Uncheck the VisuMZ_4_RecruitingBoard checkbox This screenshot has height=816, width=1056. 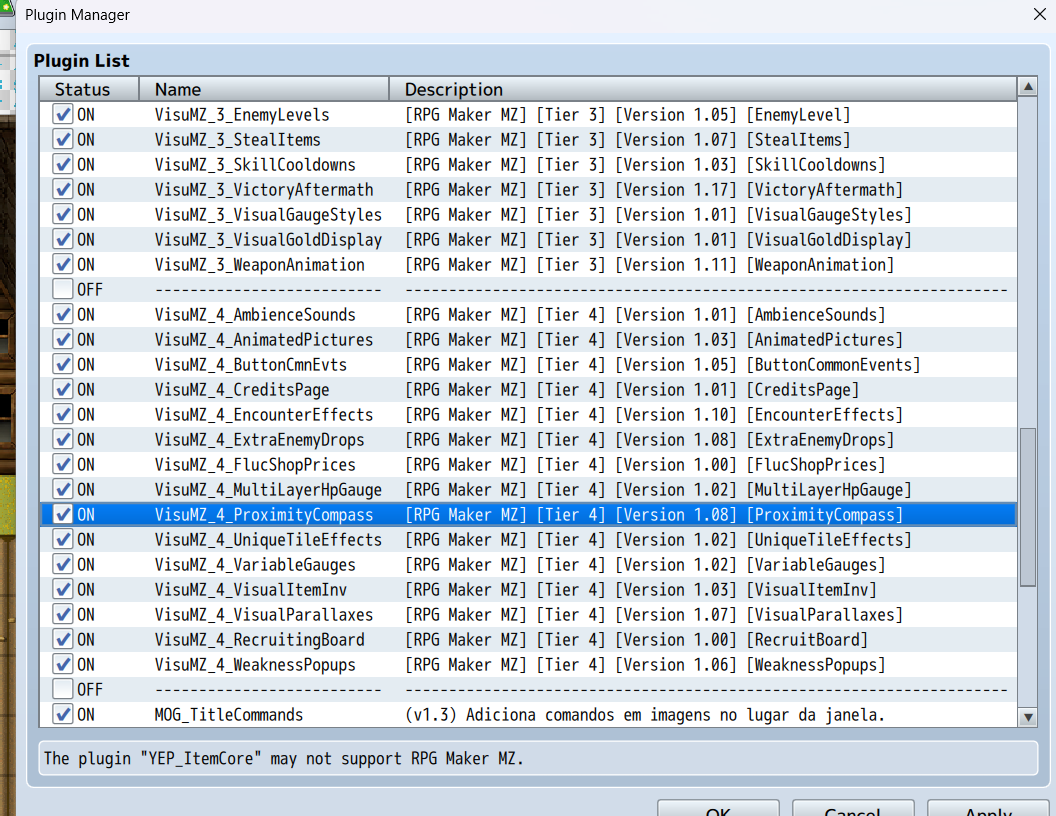(x=63, y=640)
